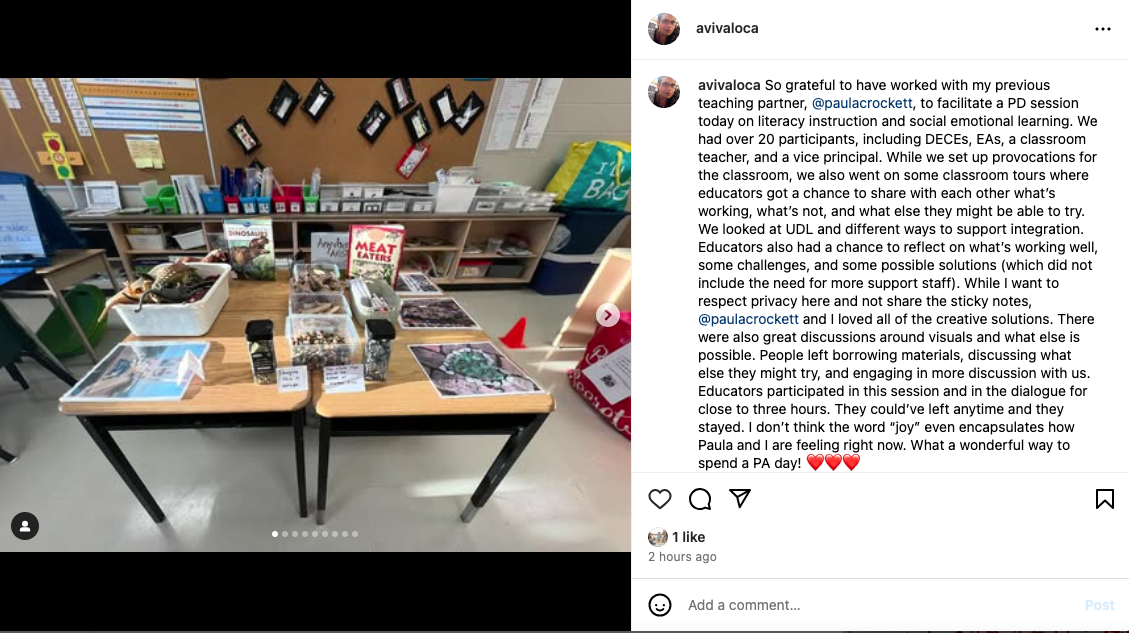Share post with paper plane icon

click(x=739, y=498)
